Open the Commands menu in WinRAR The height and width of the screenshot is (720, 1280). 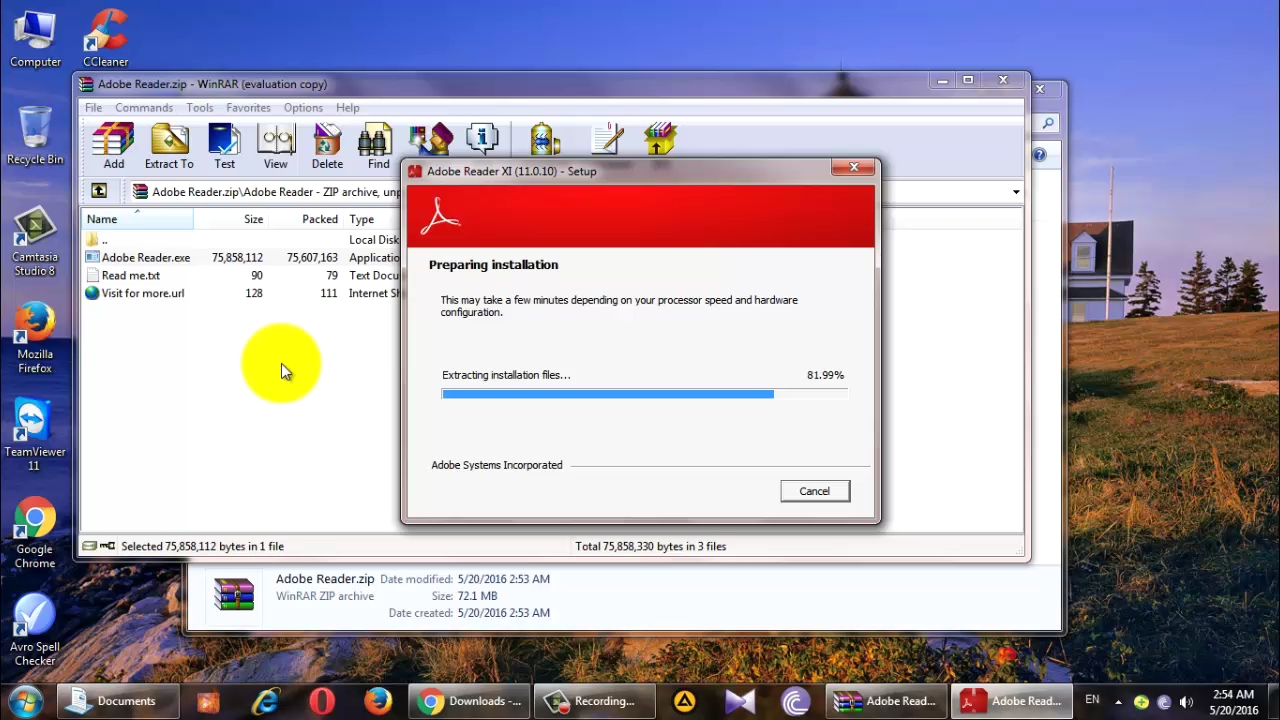[x=144, y=108]
